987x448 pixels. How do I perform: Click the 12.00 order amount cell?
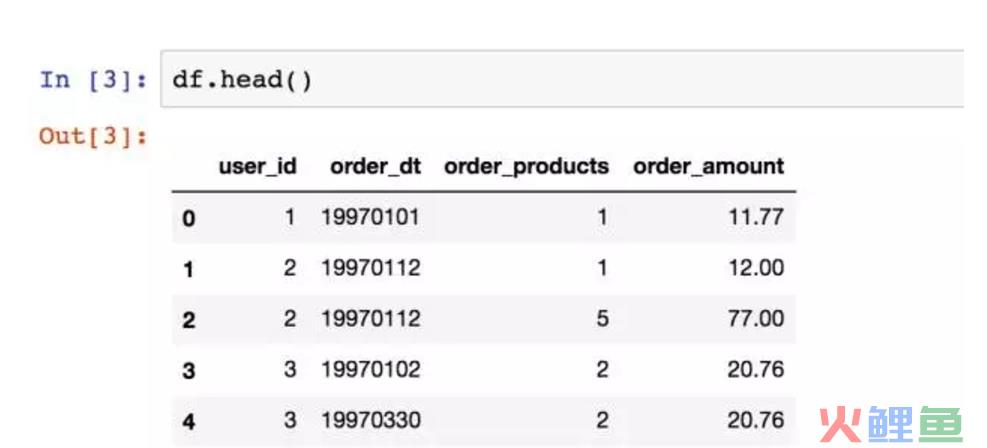756,268
